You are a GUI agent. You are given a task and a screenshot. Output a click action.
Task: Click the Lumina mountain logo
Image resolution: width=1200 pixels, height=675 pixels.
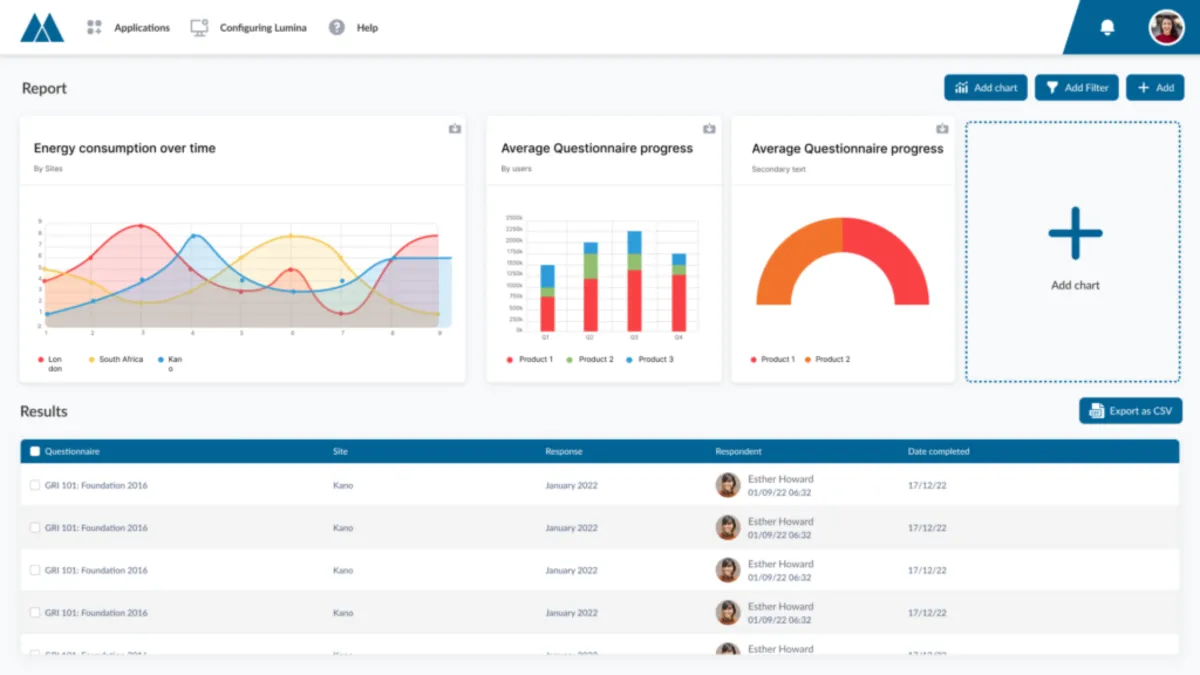[42, 28]
